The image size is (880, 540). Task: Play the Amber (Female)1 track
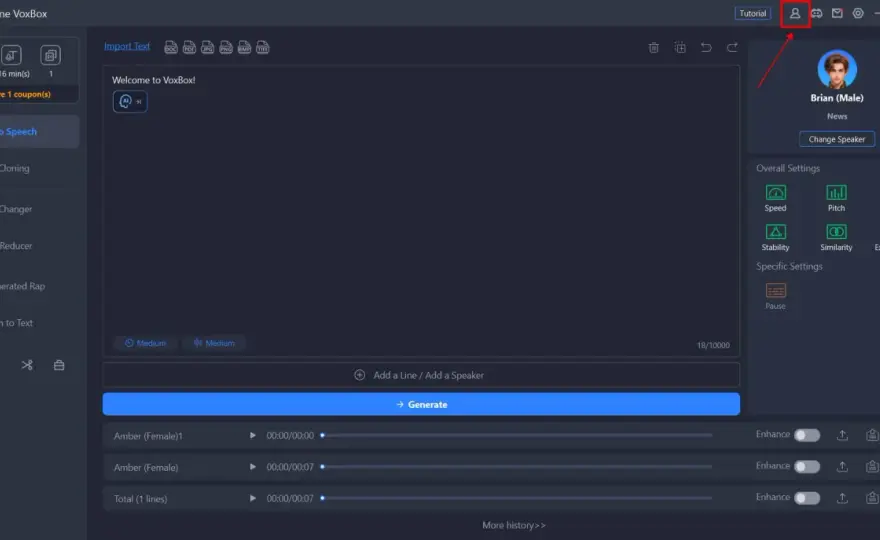[253, 435]
